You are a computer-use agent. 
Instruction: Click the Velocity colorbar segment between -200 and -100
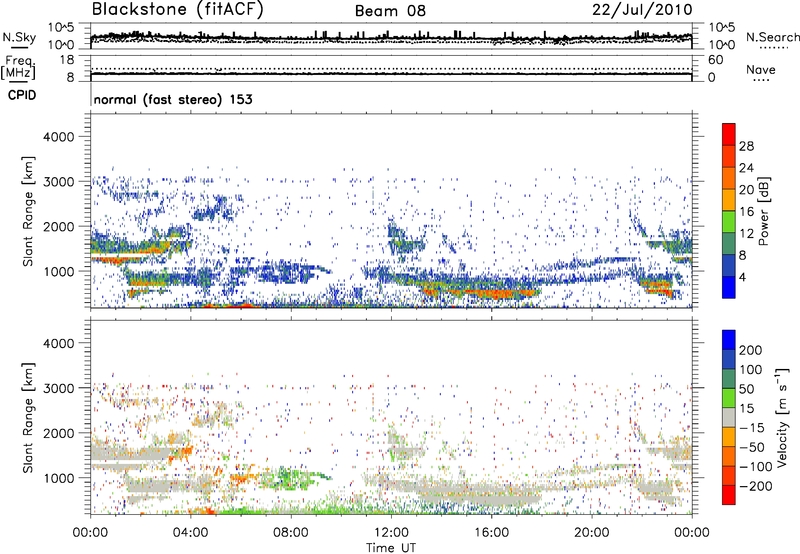(729, 476)
